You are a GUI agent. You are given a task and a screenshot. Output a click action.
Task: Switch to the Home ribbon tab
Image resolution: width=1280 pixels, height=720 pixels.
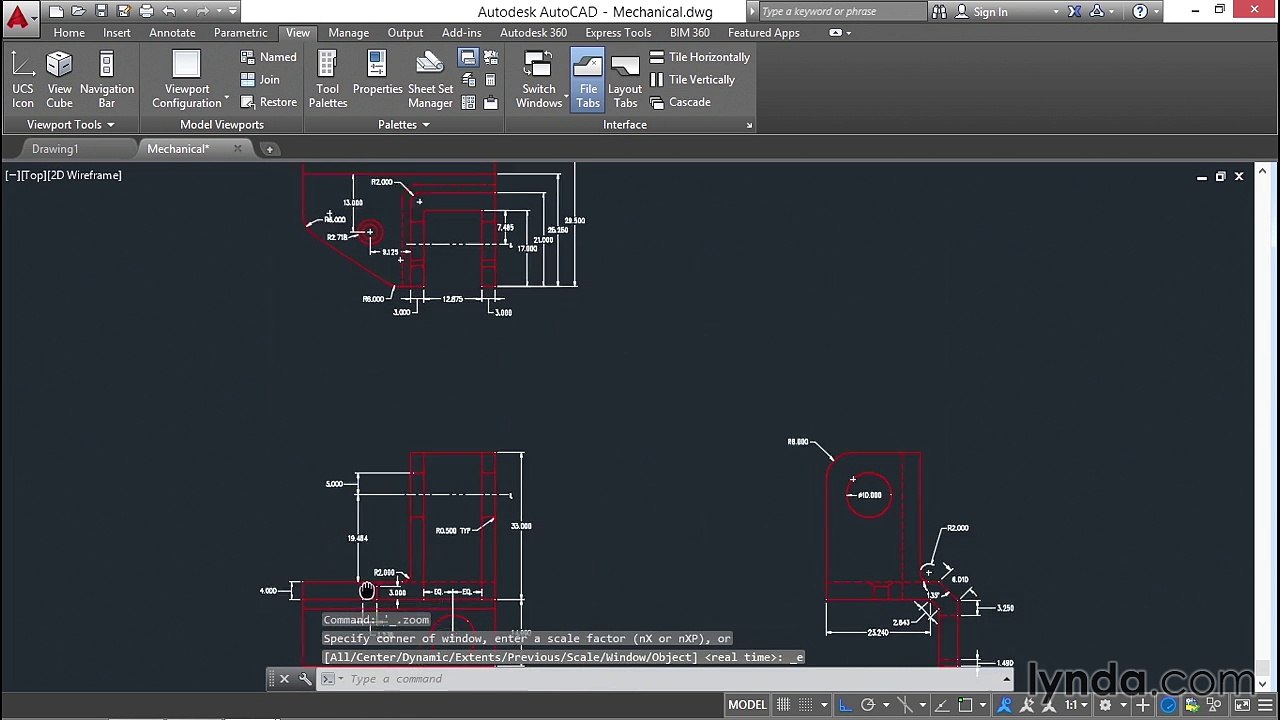(69, 33)
